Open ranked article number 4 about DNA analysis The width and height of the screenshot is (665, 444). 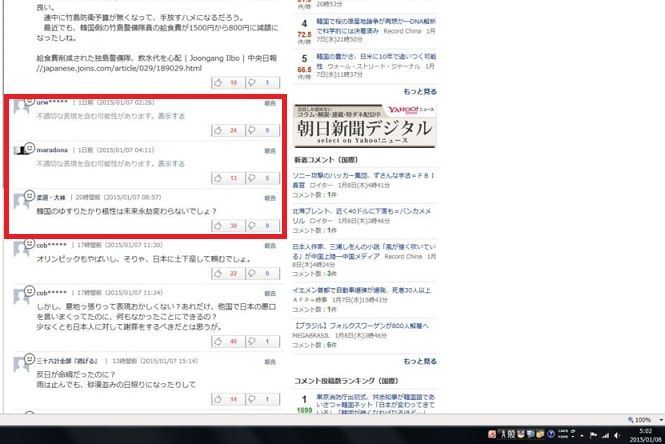click(376, 26)
